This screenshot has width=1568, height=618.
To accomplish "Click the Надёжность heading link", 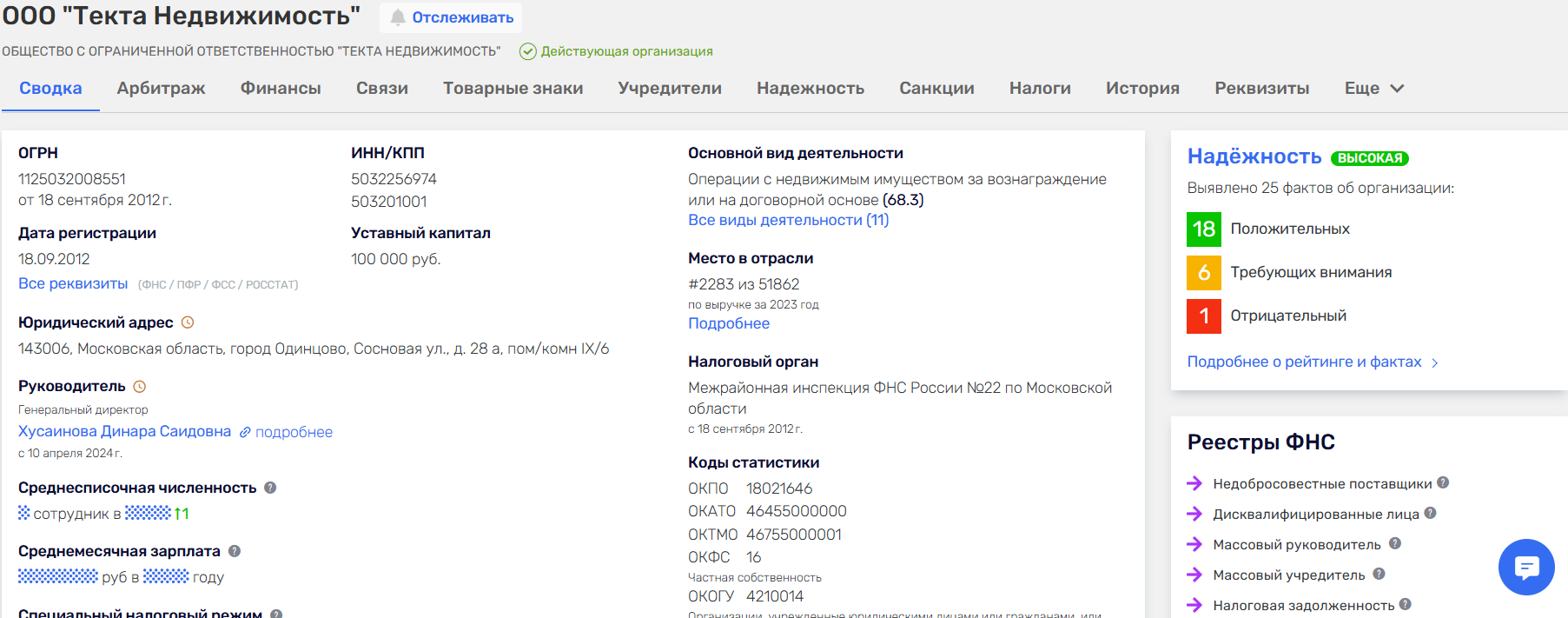I will tap(1254, 156).
